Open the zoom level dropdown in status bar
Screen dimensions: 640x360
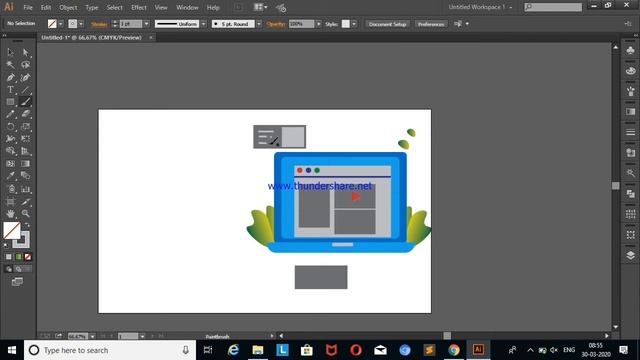pos(93,336)
